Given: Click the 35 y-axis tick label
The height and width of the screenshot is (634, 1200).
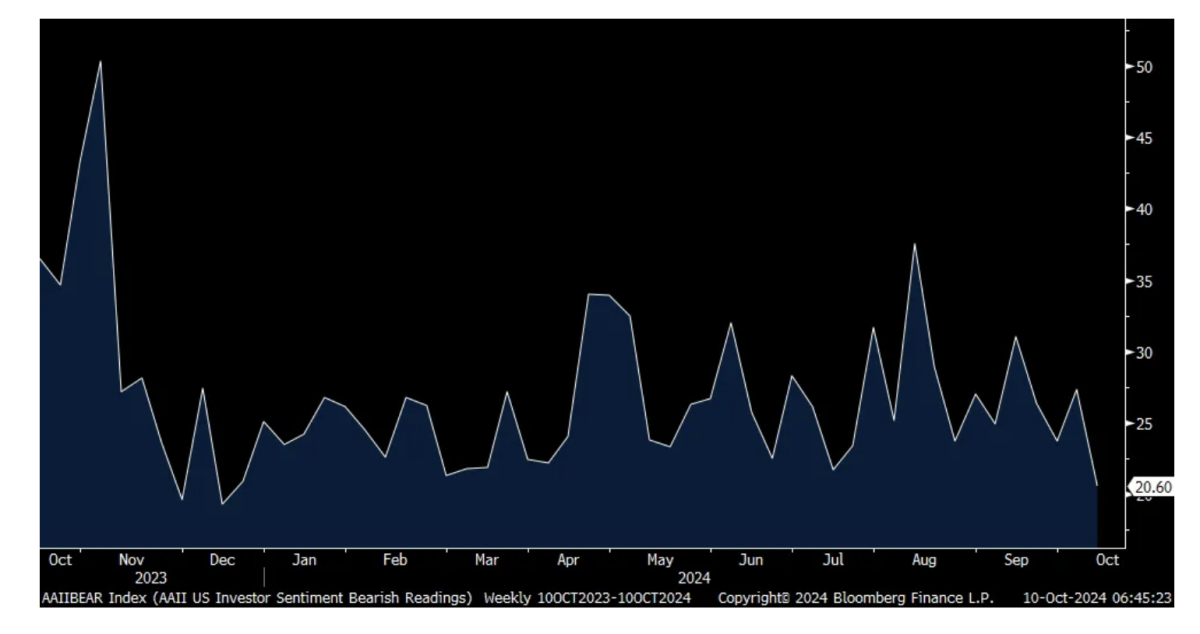Looking at the screenshot, I should (x=1143, y=282).
